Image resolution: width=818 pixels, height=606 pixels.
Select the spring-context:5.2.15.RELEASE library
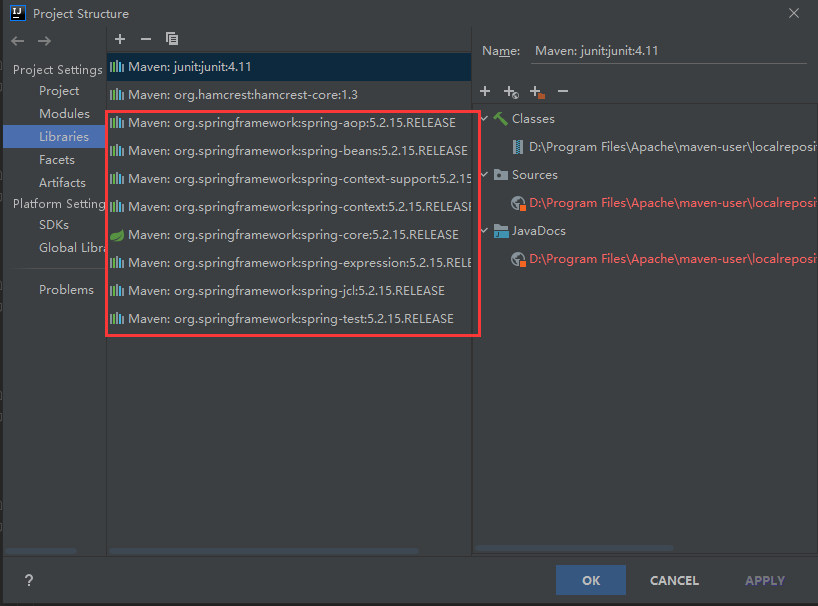coord(289,207)
